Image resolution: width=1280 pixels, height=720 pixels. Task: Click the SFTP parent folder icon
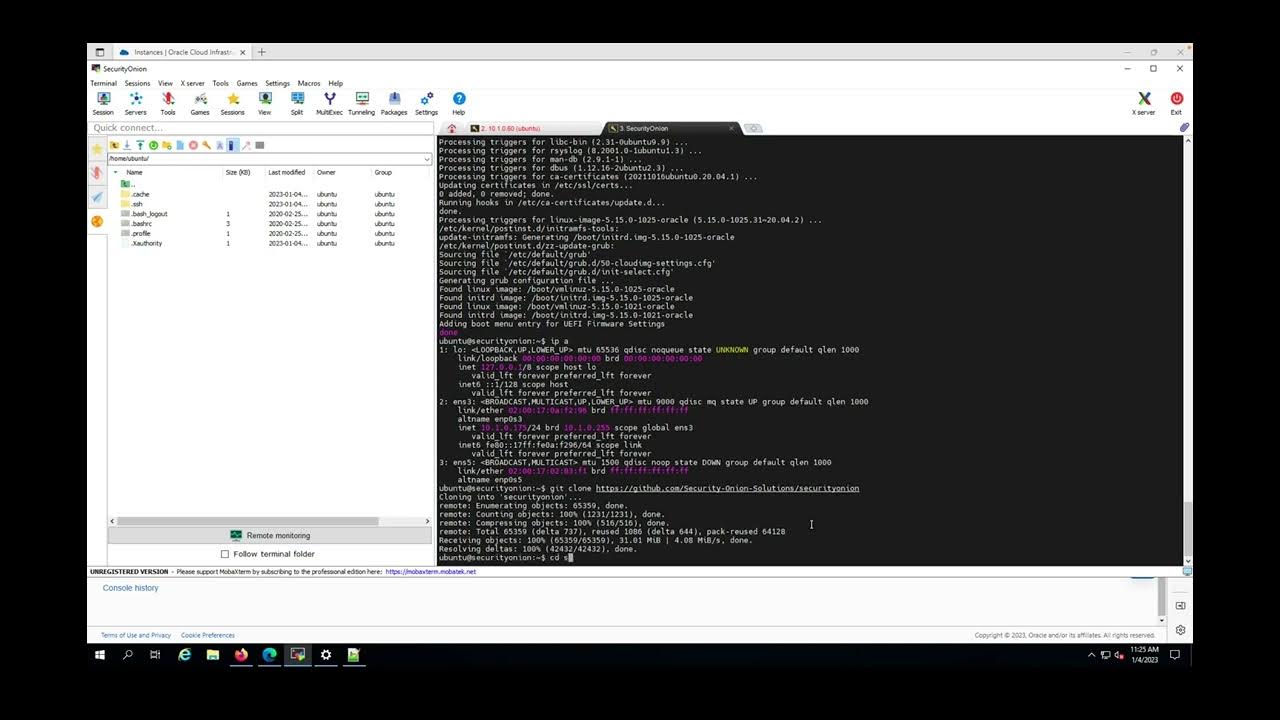114,145
